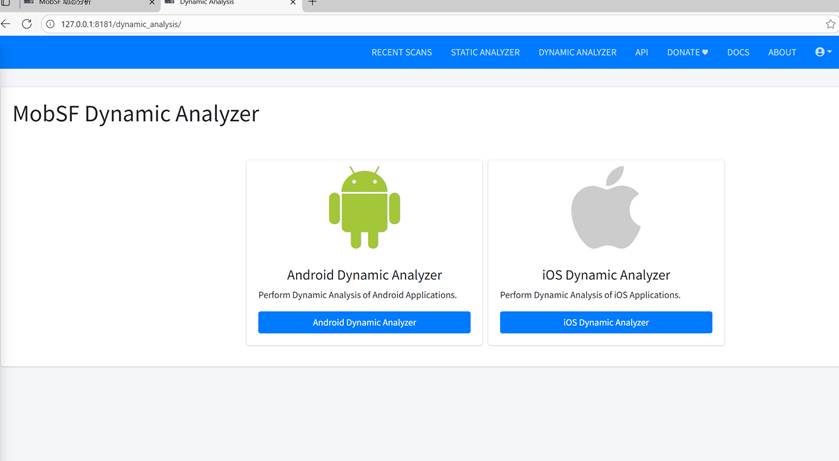Click the green Android robot logo
Screen dimensions: 839x461
[x=364, y=208]
